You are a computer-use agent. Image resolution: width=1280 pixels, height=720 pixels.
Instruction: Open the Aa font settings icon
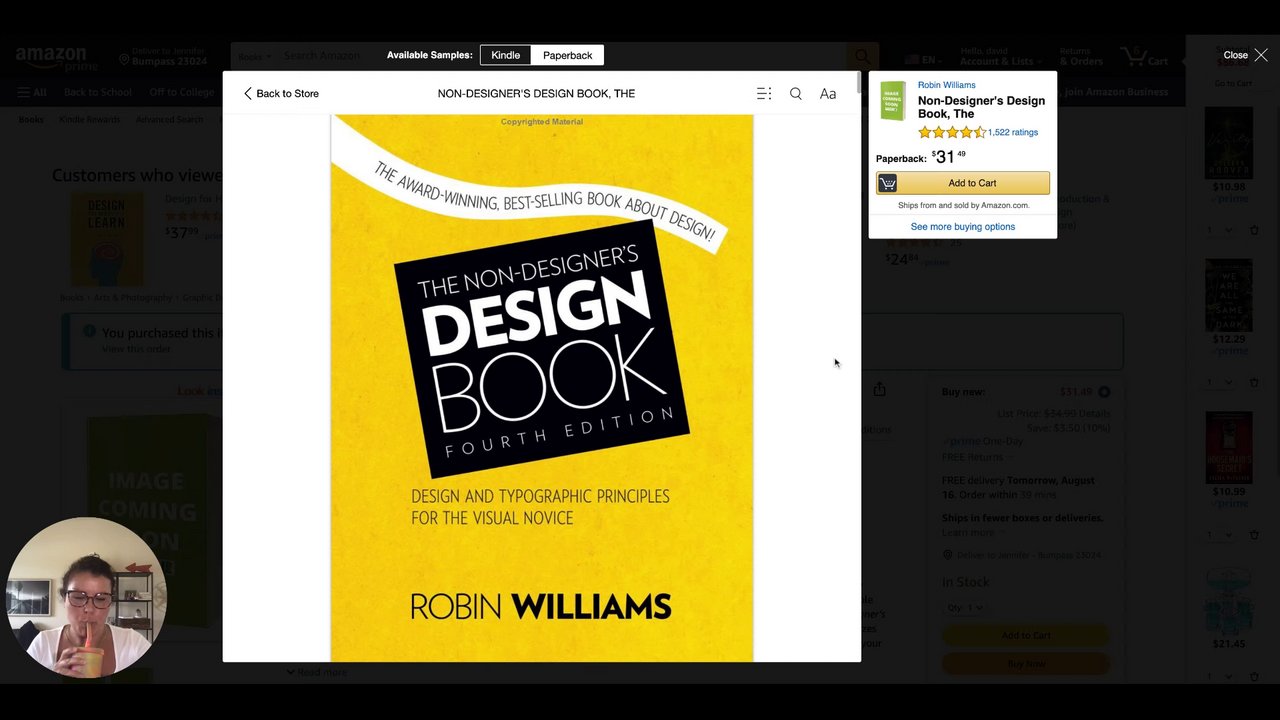[x=828, y=93]
